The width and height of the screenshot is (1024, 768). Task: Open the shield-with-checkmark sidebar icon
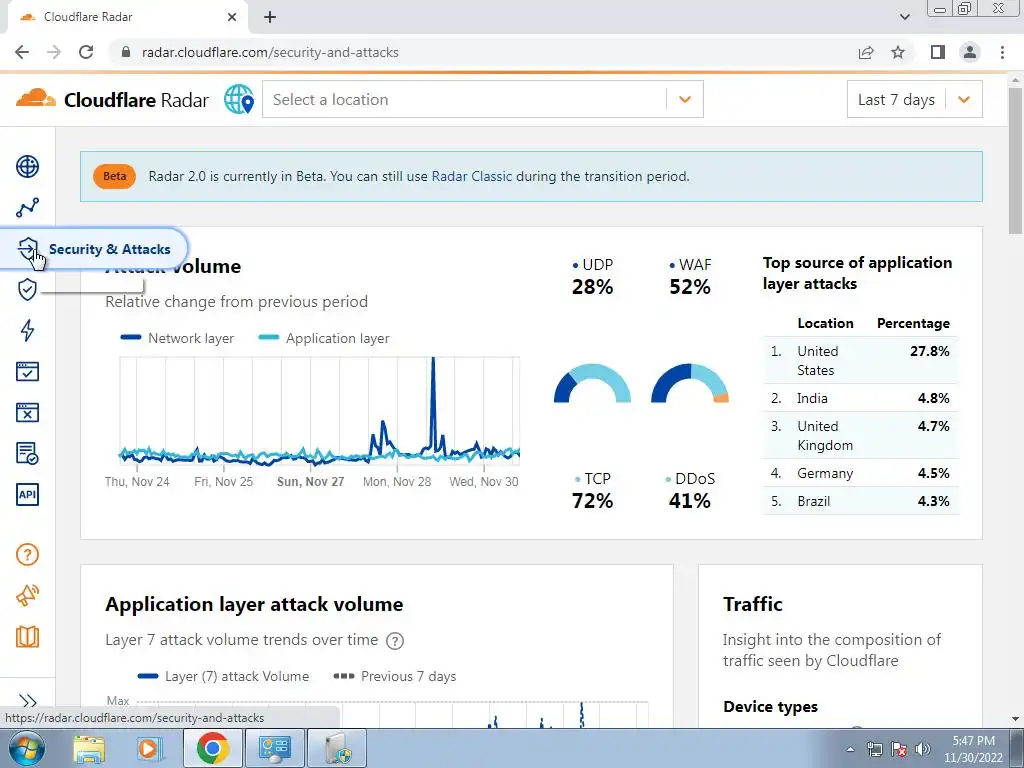click(27, 289)
